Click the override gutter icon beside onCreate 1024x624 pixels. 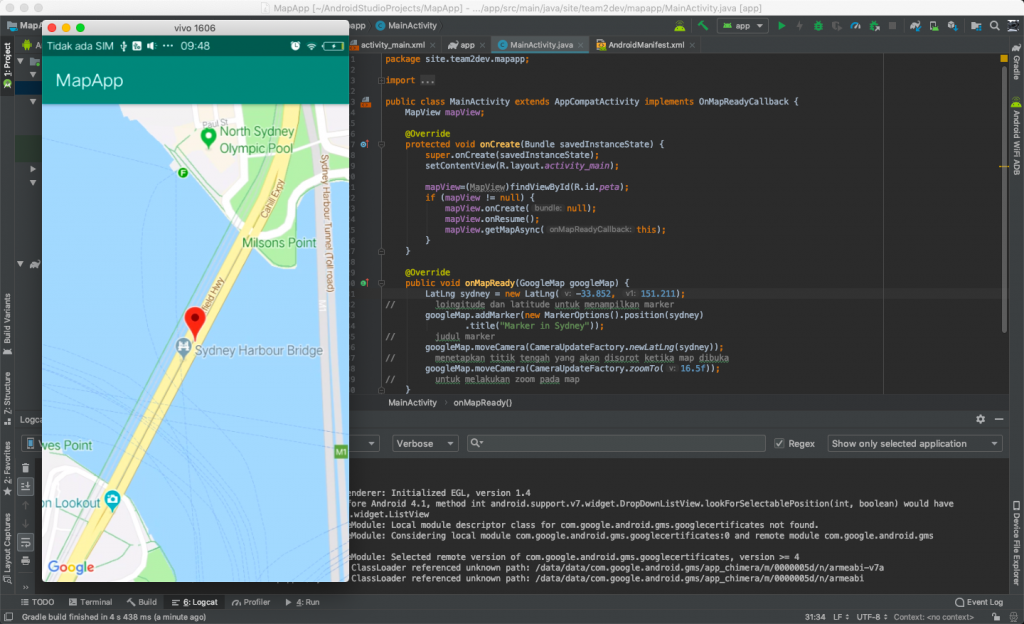pos(364,144)
